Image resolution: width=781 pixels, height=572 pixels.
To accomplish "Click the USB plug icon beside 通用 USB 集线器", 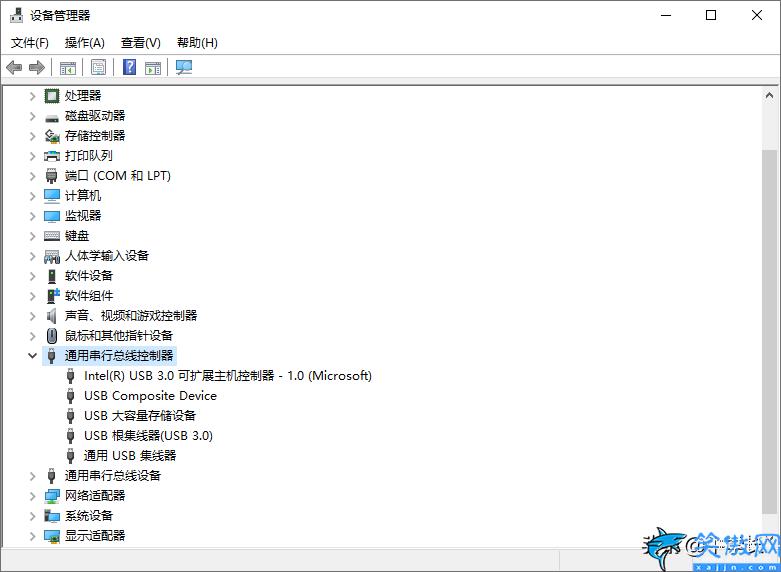I will (71, 456).
